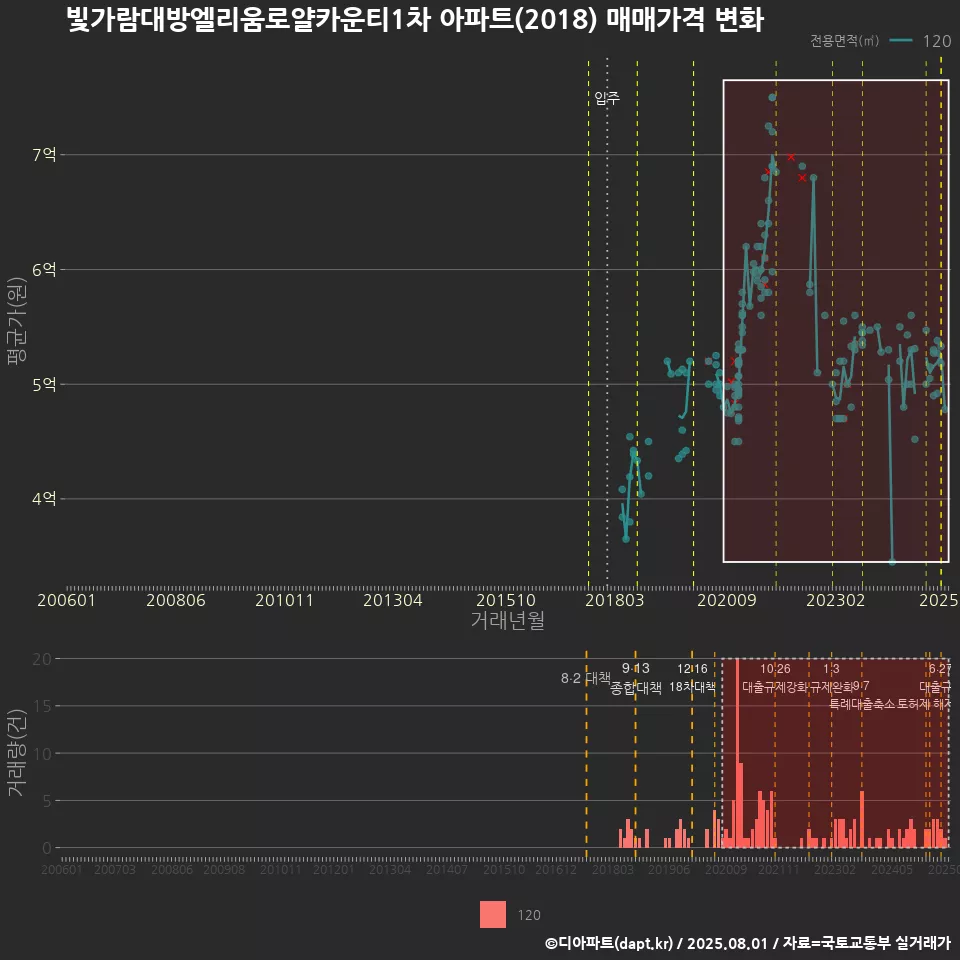960x960 pixels.
Task: Click the 202302 tick label on the price chart
Action: pos(836,600)
